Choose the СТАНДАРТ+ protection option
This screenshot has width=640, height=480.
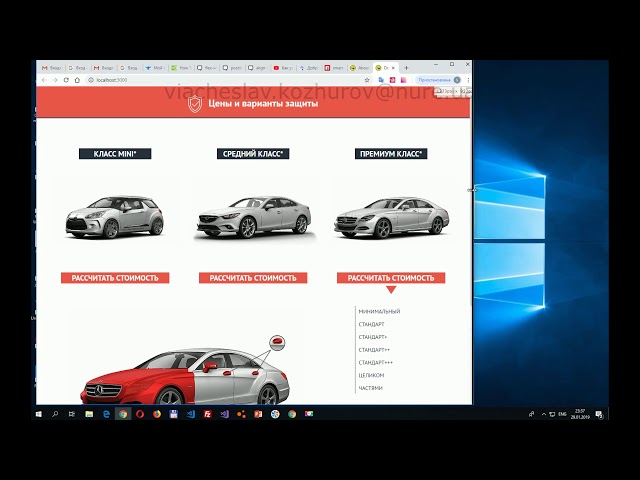click(373, 337)
